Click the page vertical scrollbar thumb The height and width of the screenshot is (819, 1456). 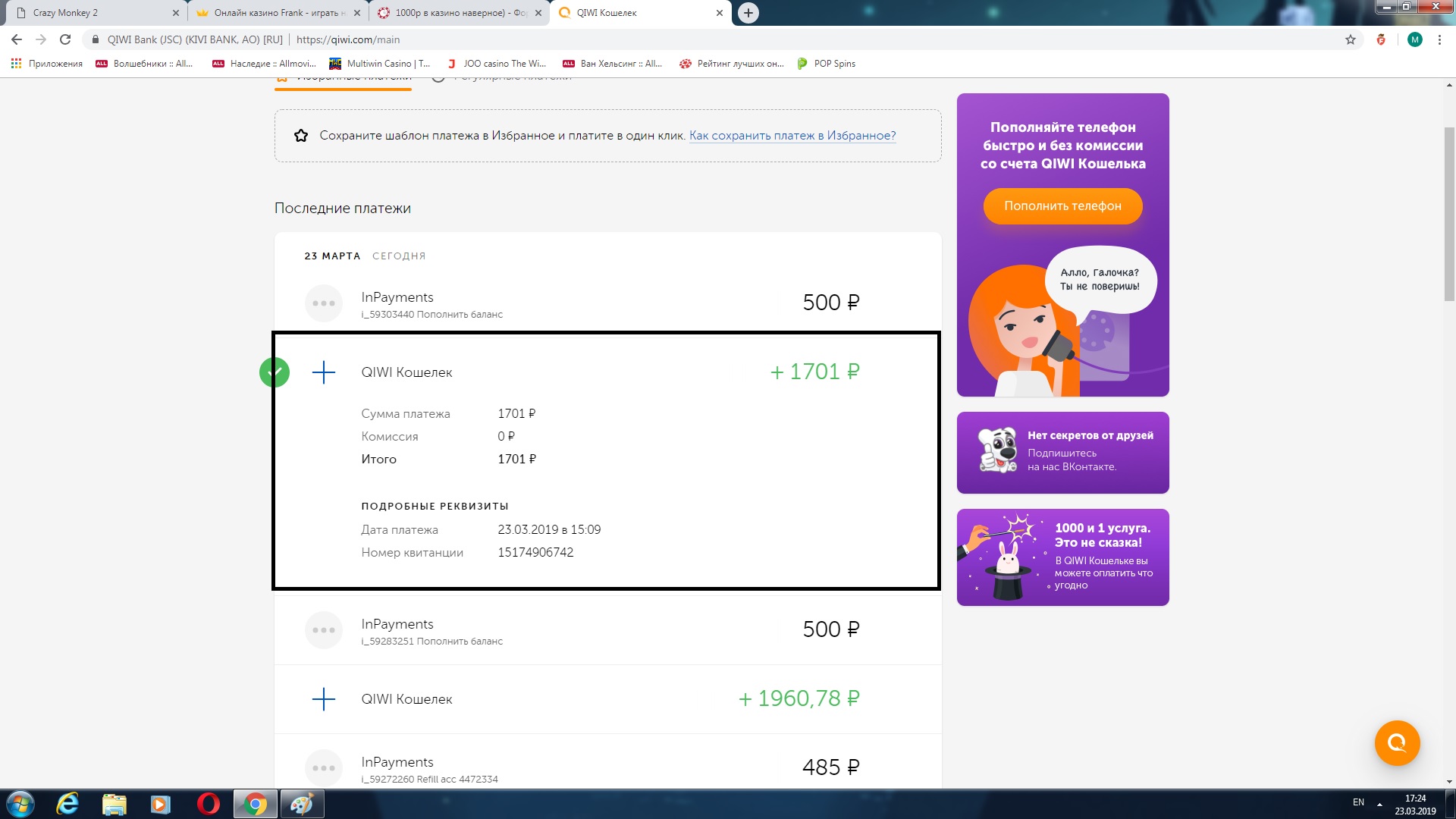click(x=1449, y=212)
